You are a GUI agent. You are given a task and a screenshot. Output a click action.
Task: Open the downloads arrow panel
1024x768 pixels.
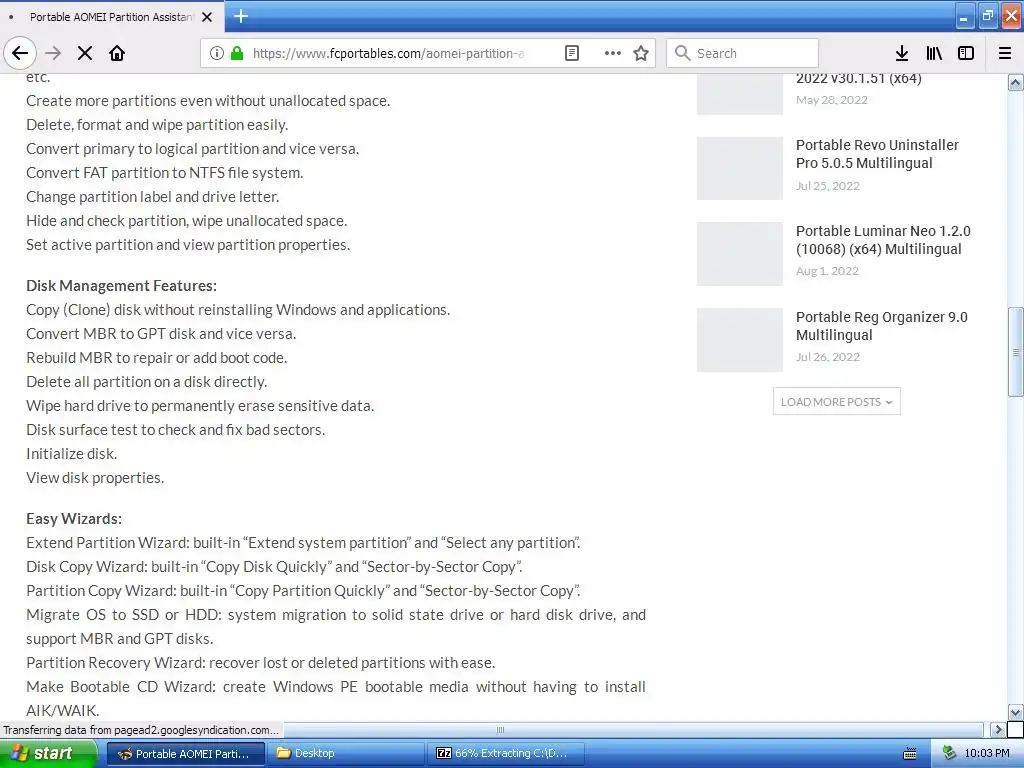[902, 53]
